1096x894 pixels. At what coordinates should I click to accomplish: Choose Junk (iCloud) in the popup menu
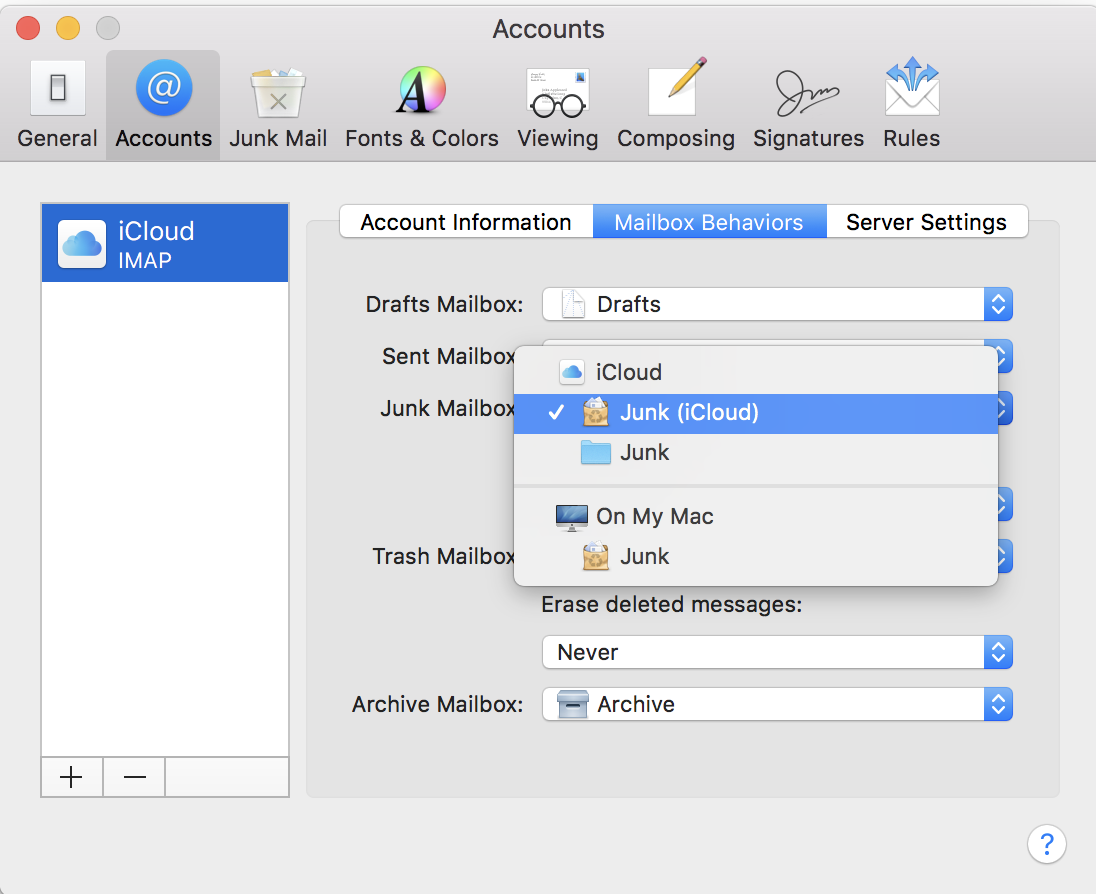pyautogui.click(x=756, y=413)
